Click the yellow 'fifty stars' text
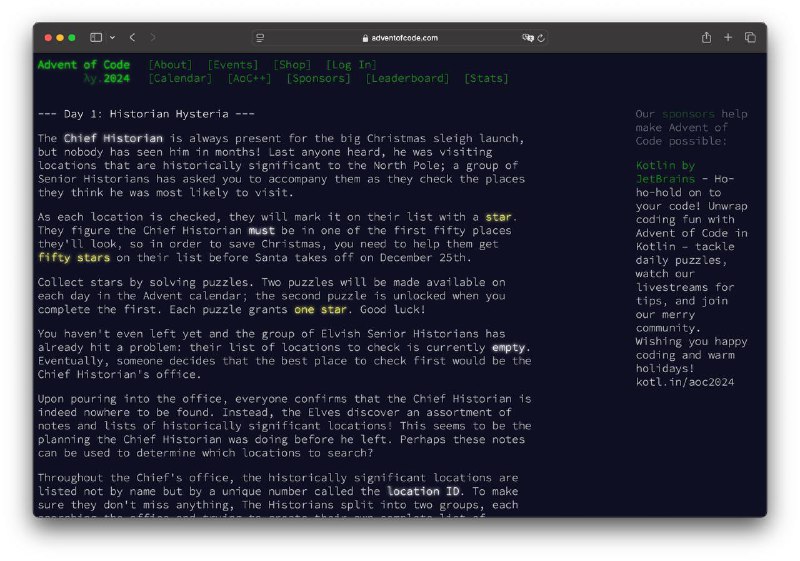Viewport: 800px width, 561px height. (x=74, y=258)
